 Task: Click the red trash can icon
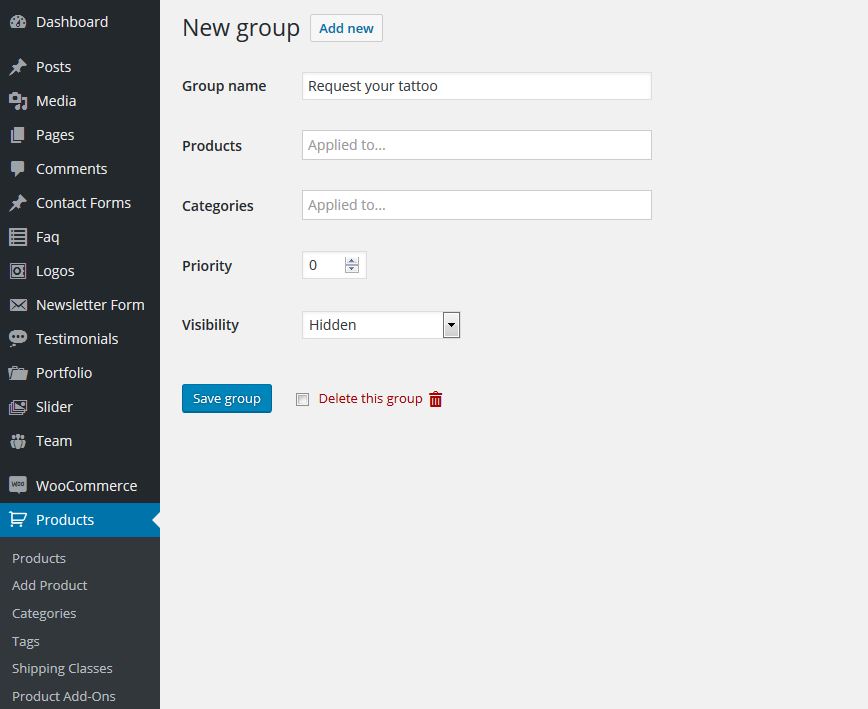coord(436,399)
